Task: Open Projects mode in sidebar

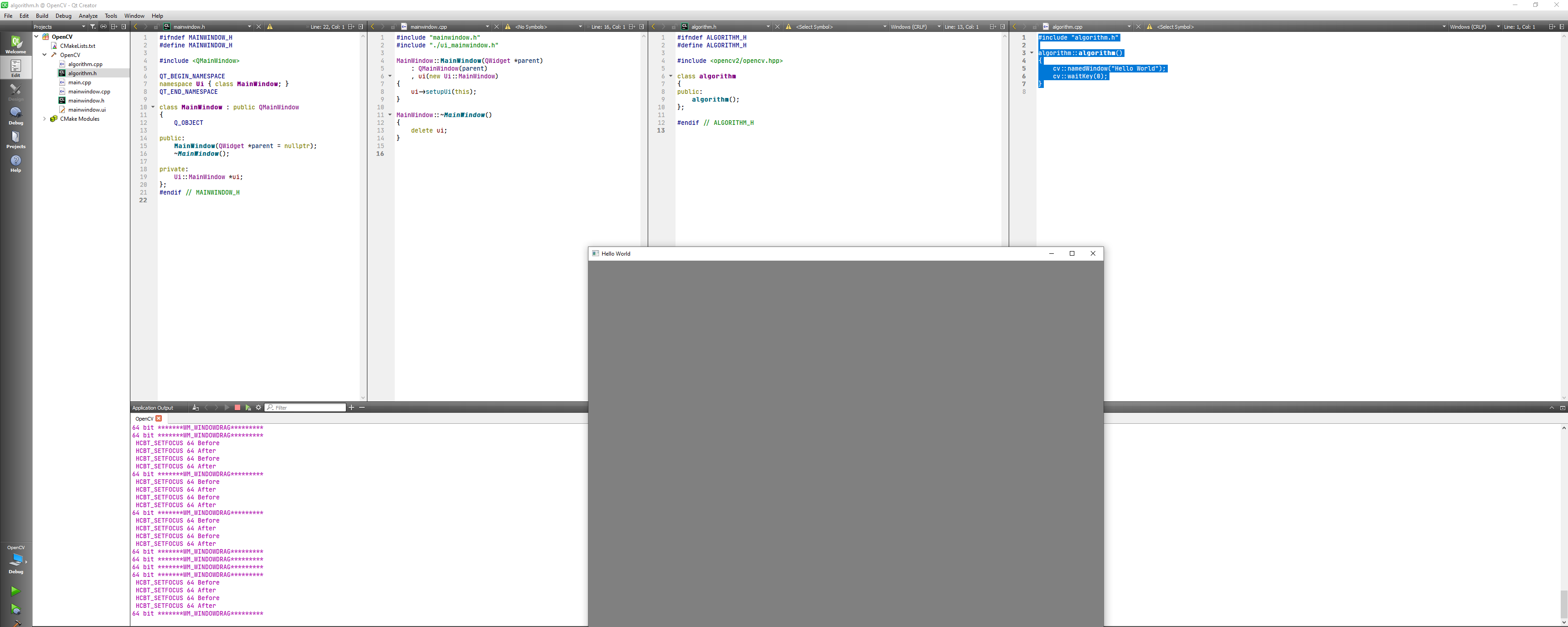Action: pyautogui.click(x=16, y=139)
